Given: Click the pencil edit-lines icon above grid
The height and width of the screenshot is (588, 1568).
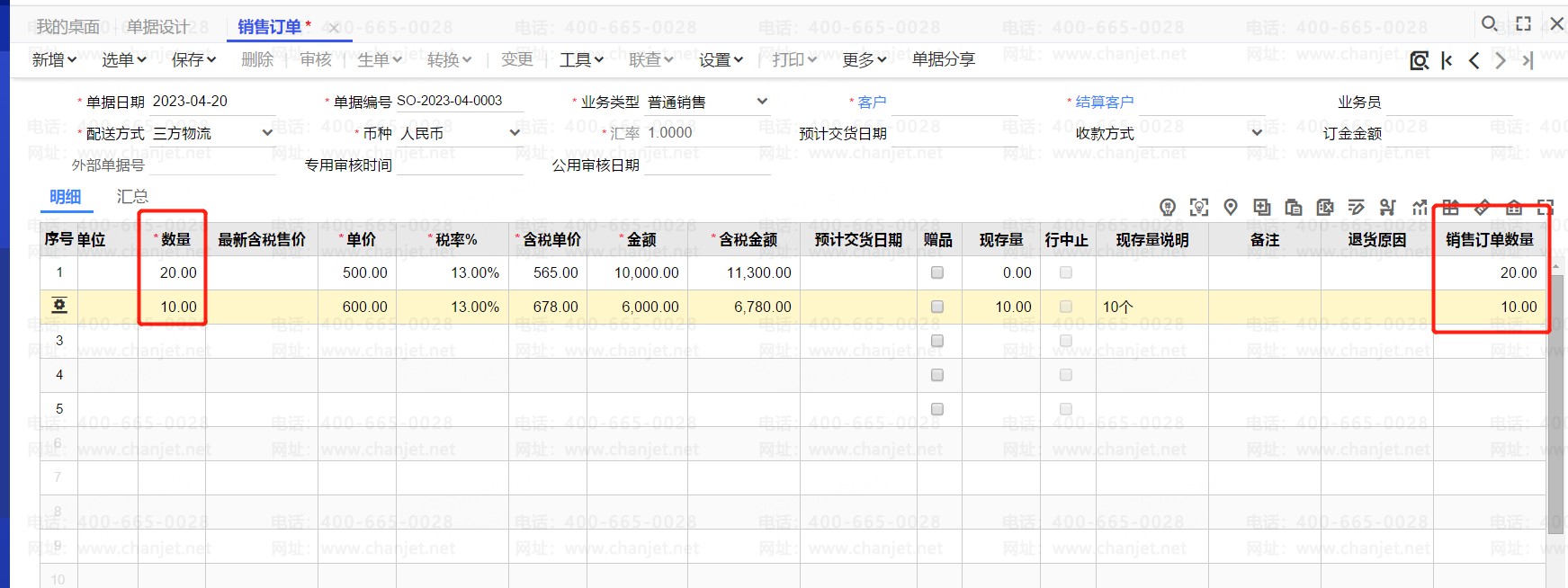Looking at the screenshot, I should click(x=1357, y=208).
